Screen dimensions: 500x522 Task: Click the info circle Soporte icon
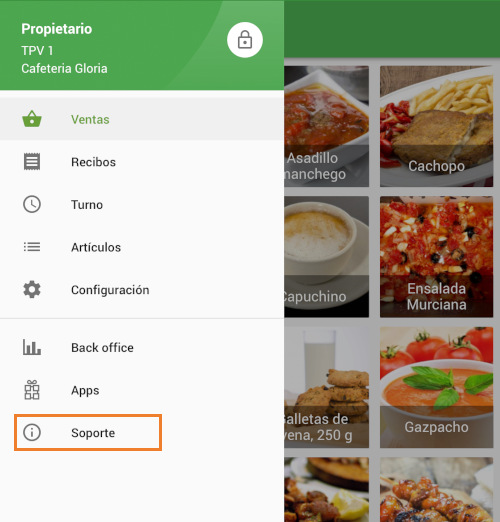[32, 432]
